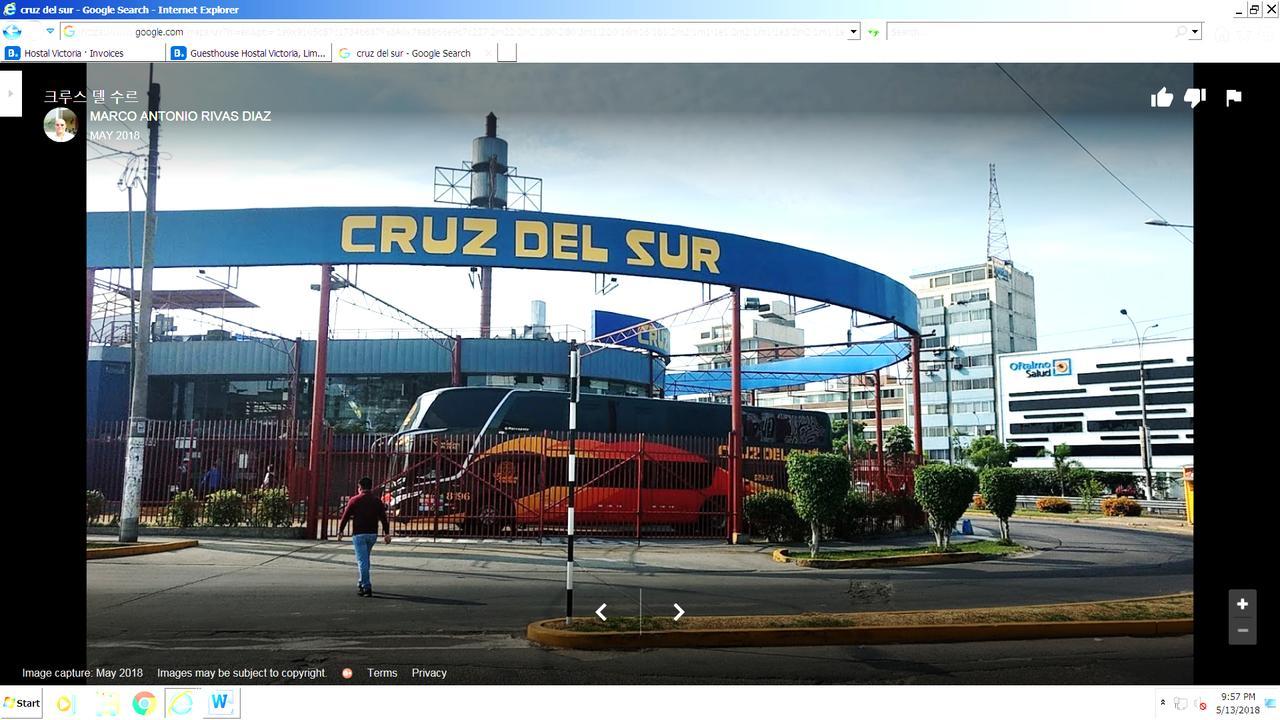1280x720 pixels.
Task: Click the google.com address bar
Action: click(453, 32)
